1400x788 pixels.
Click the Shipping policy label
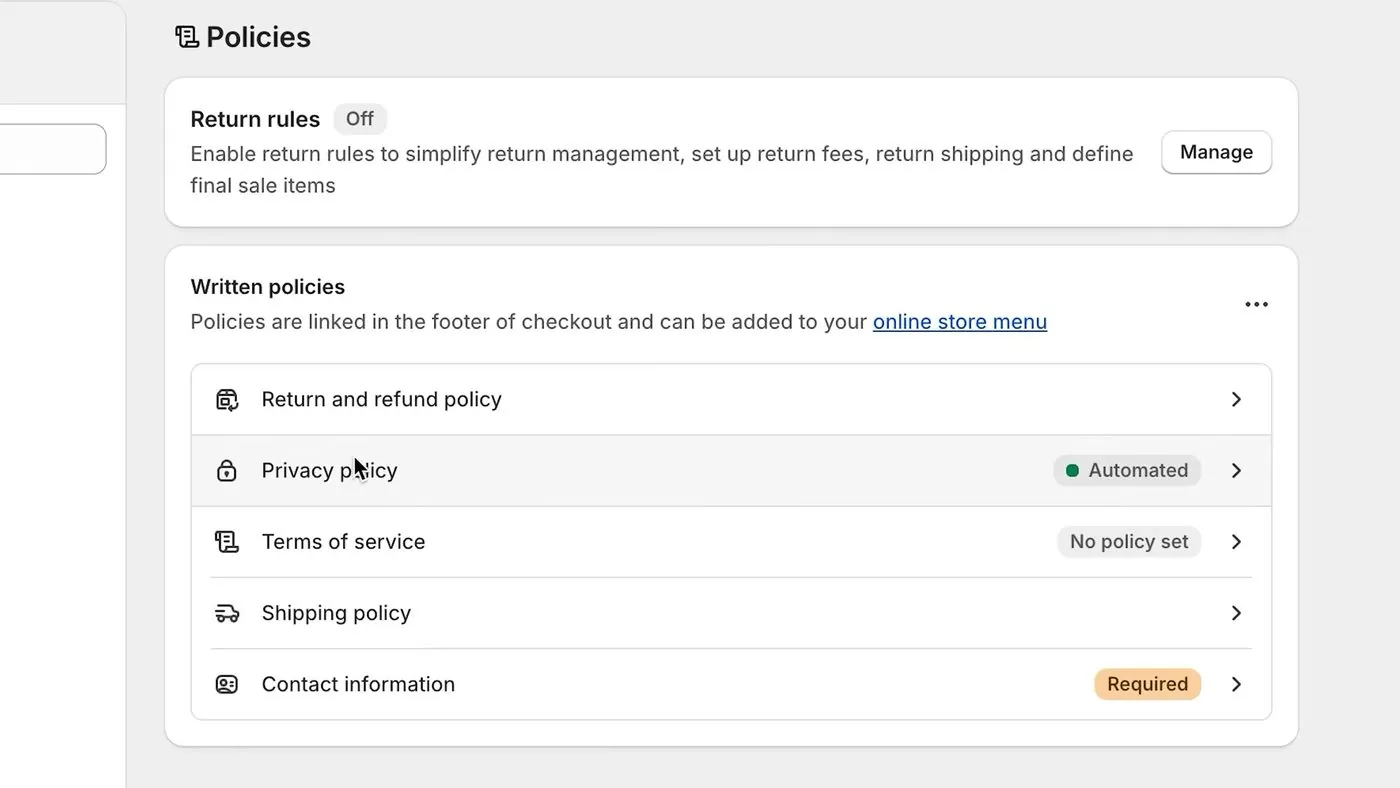coord(336,613)
